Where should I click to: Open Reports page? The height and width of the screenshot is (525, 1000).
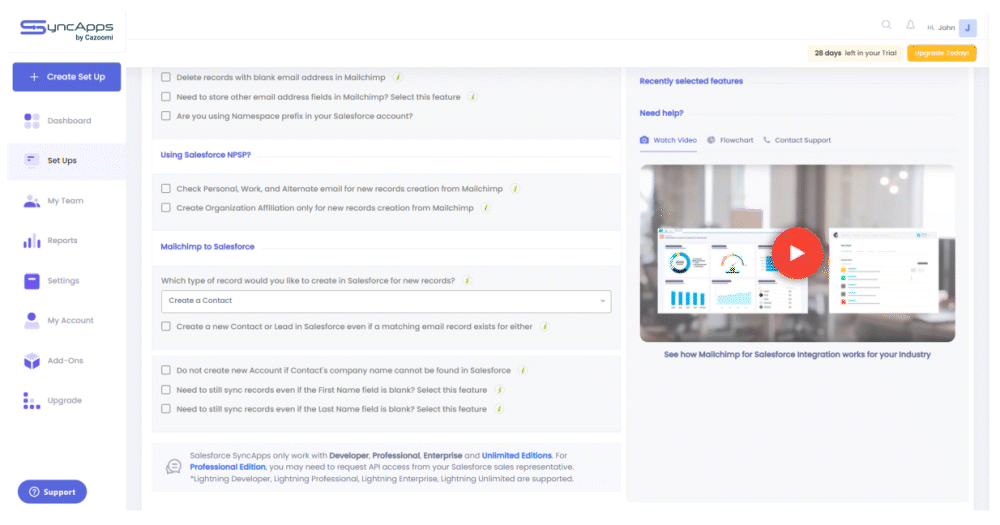(x=62, y=240)
